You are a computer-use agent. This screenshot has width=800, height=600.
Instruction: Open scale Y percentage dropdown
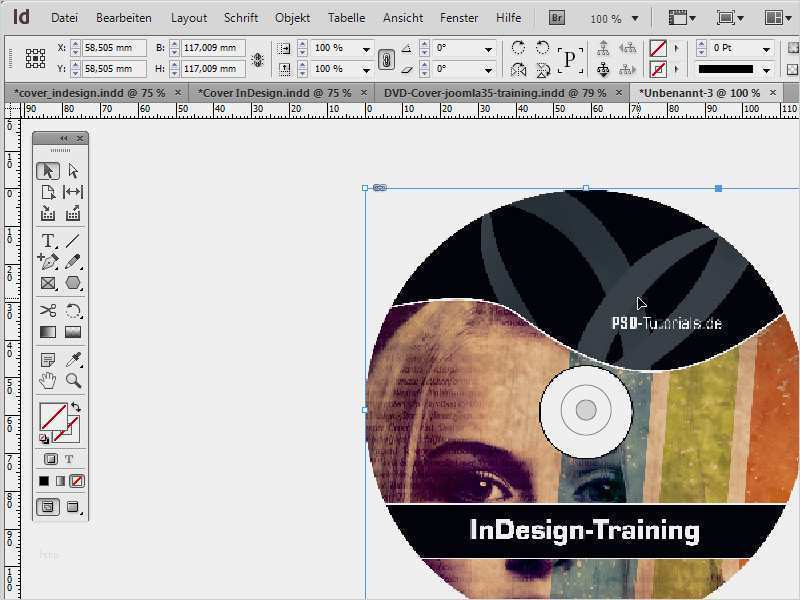tap(366, 69)
